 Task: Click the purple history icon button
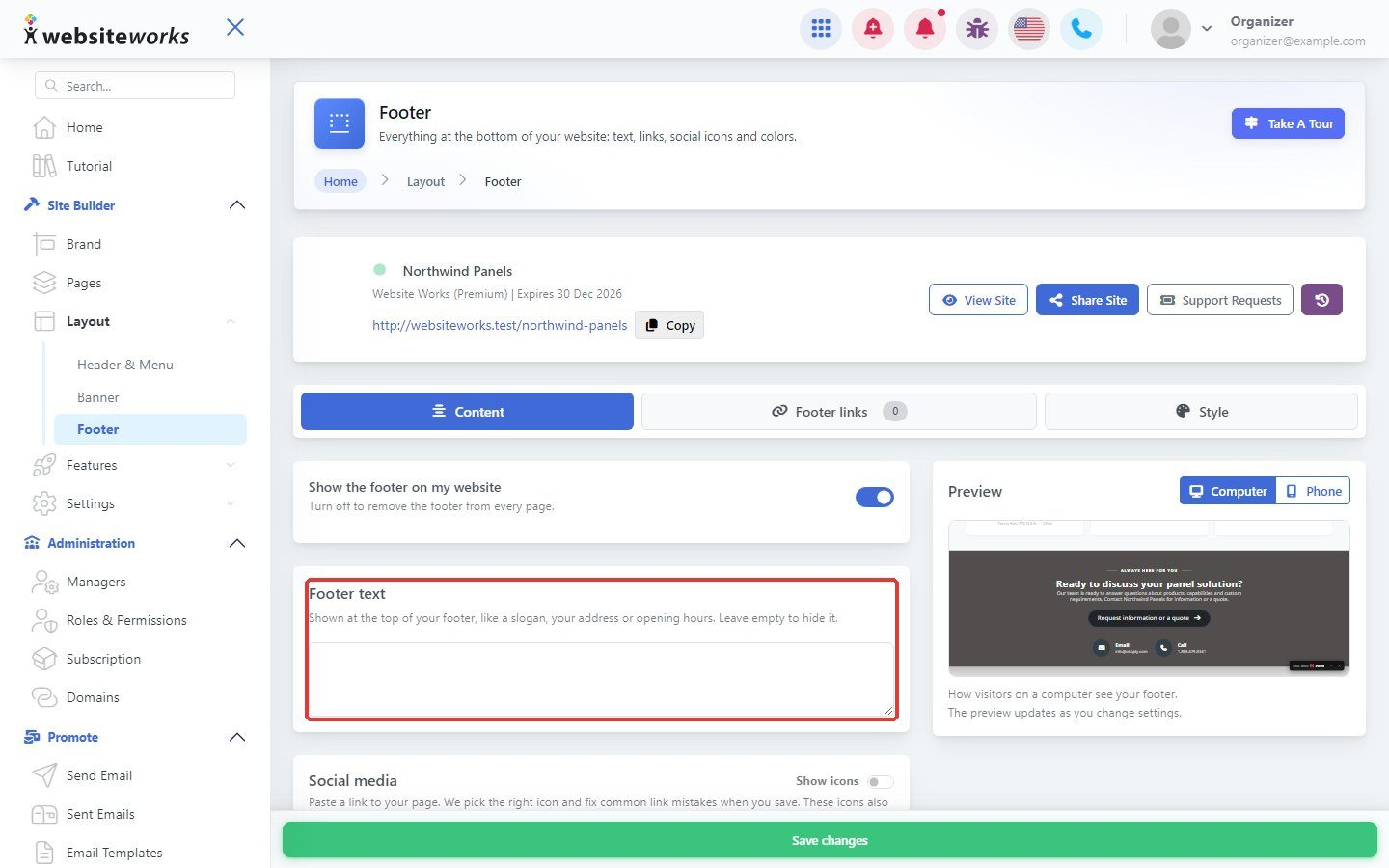coord(1321,300)
